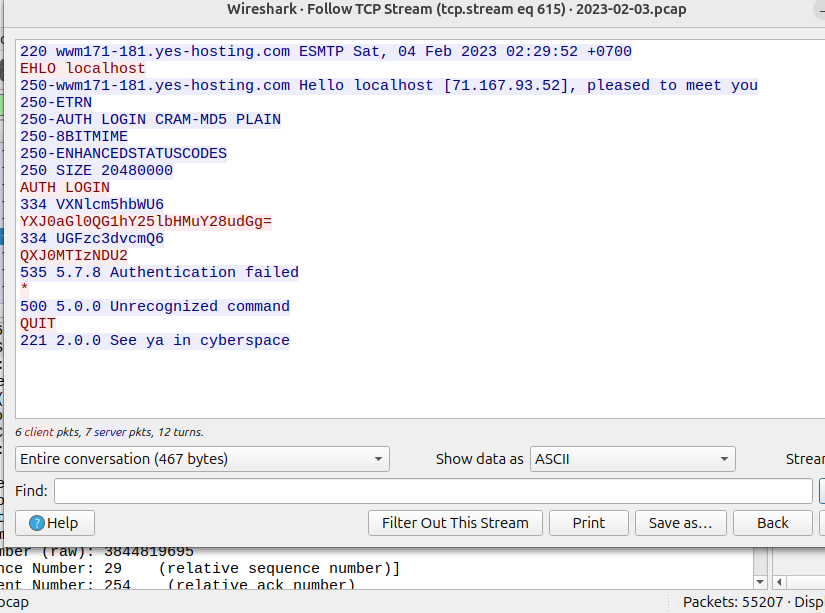Focus the Find text field
The height and width of the screenshot is (613, 825).
(x=433, y=491)
